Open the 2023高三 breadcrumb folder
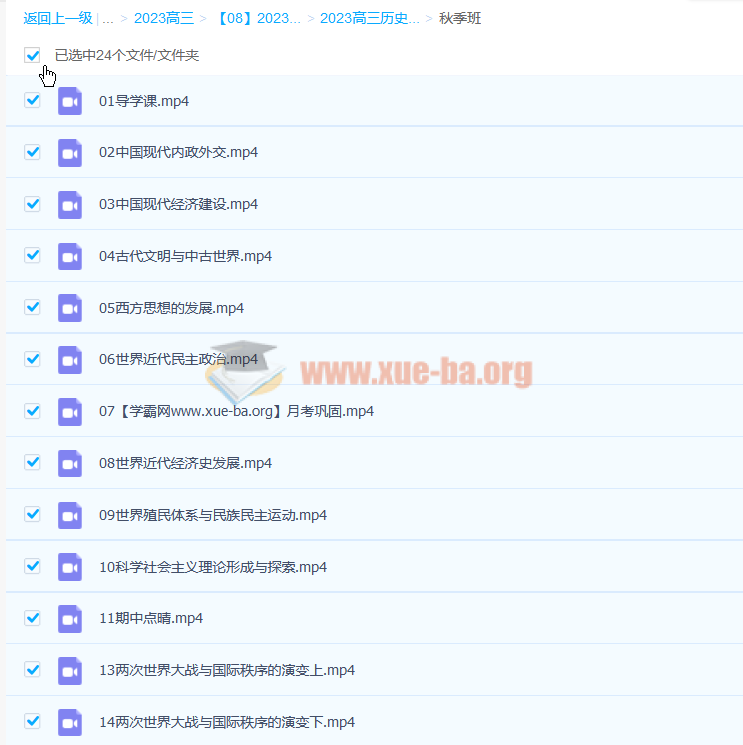Viewport: 743px width, 745px height. click(x=164, y=18)
